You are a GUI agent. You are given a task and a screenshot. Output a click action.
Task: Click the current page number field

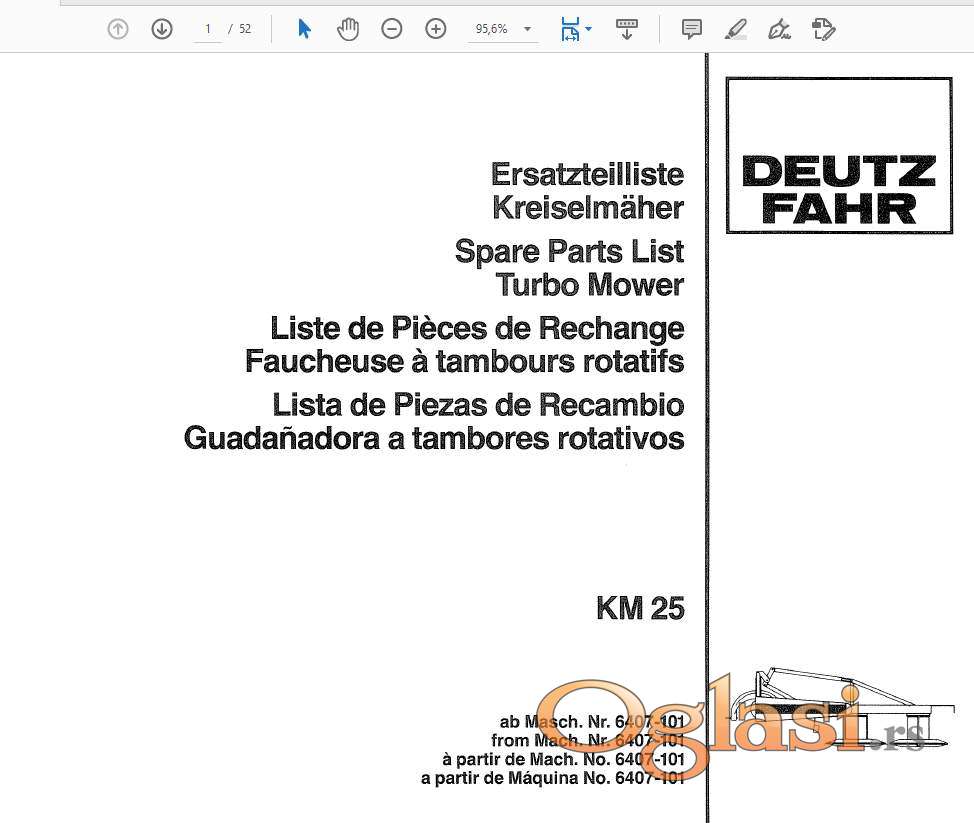pos(208,29)
